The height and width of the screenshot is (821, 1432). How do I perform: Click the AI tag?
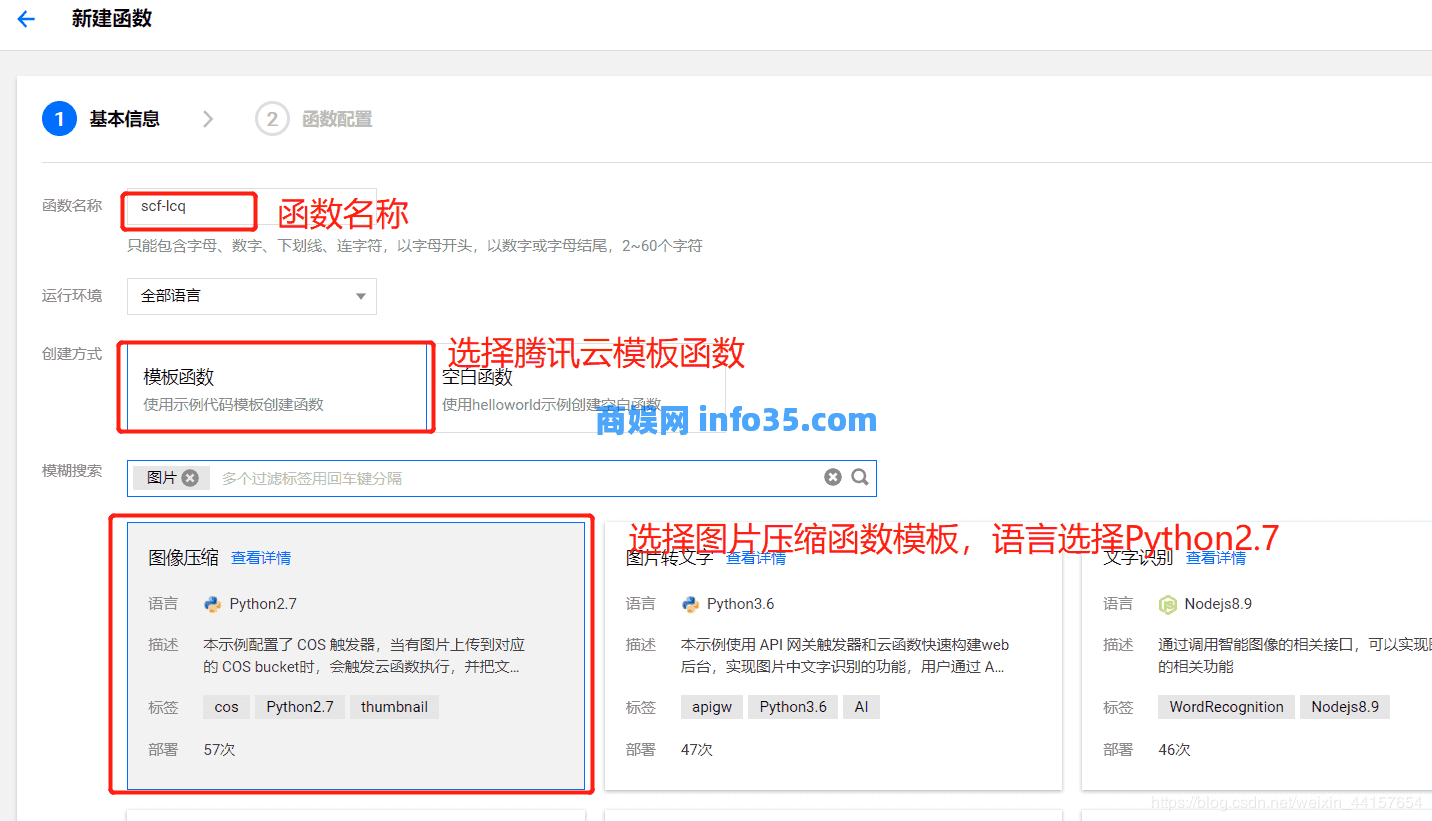[x=861, y=707]
